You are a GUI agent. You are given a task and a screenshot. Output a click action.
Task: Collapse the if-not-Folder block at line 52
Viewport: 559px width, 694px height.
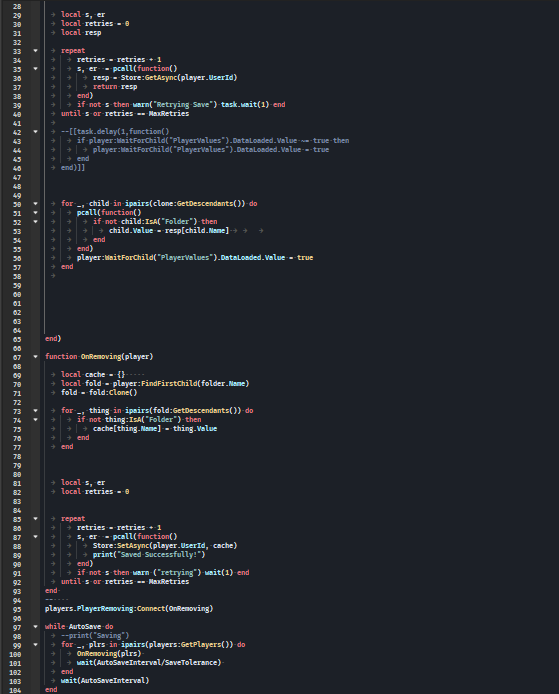click(35, 222)
